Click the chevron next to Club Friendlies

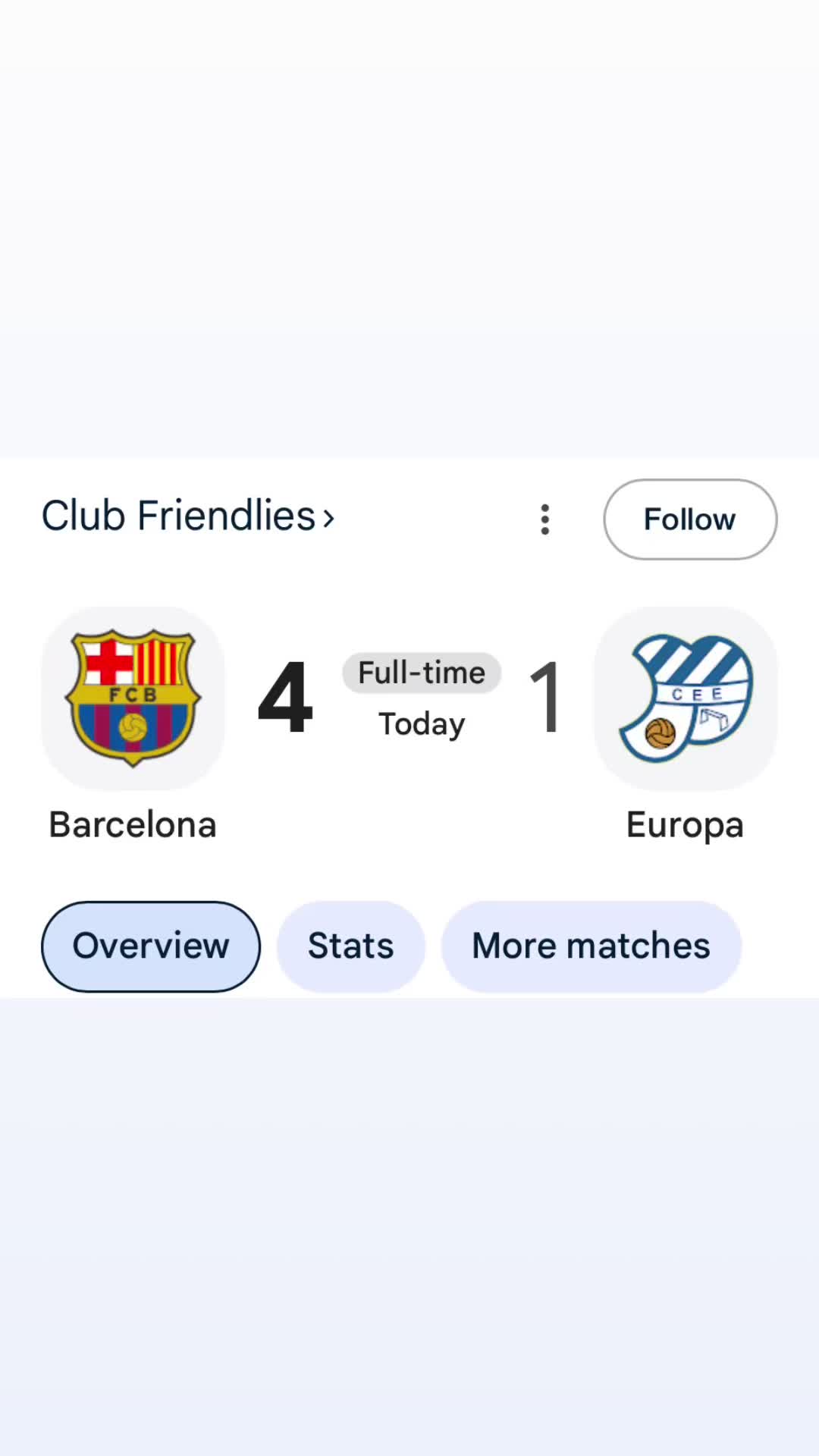point(328,519)
